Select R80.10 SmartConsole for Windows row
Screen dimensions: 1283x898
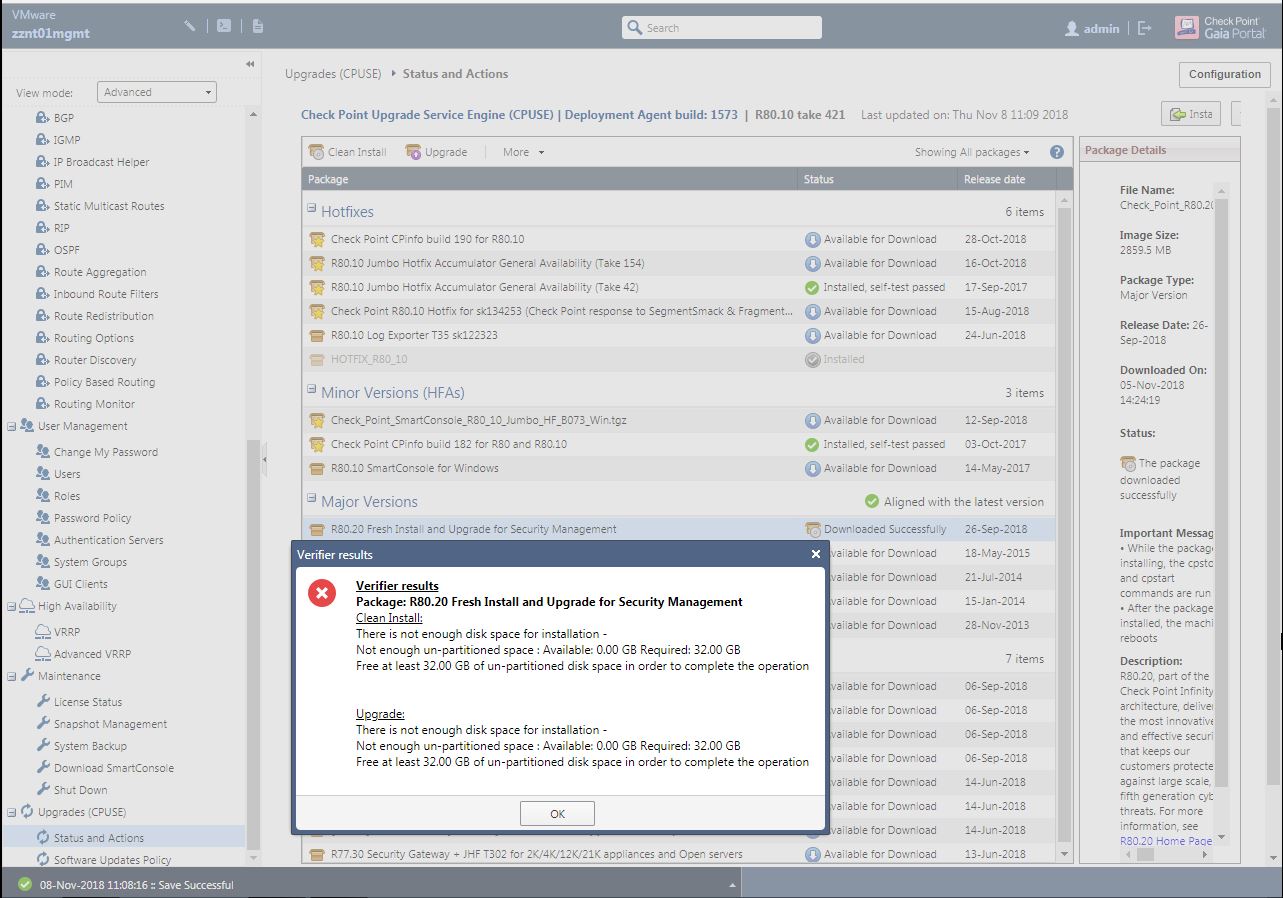tap(678, 468)
